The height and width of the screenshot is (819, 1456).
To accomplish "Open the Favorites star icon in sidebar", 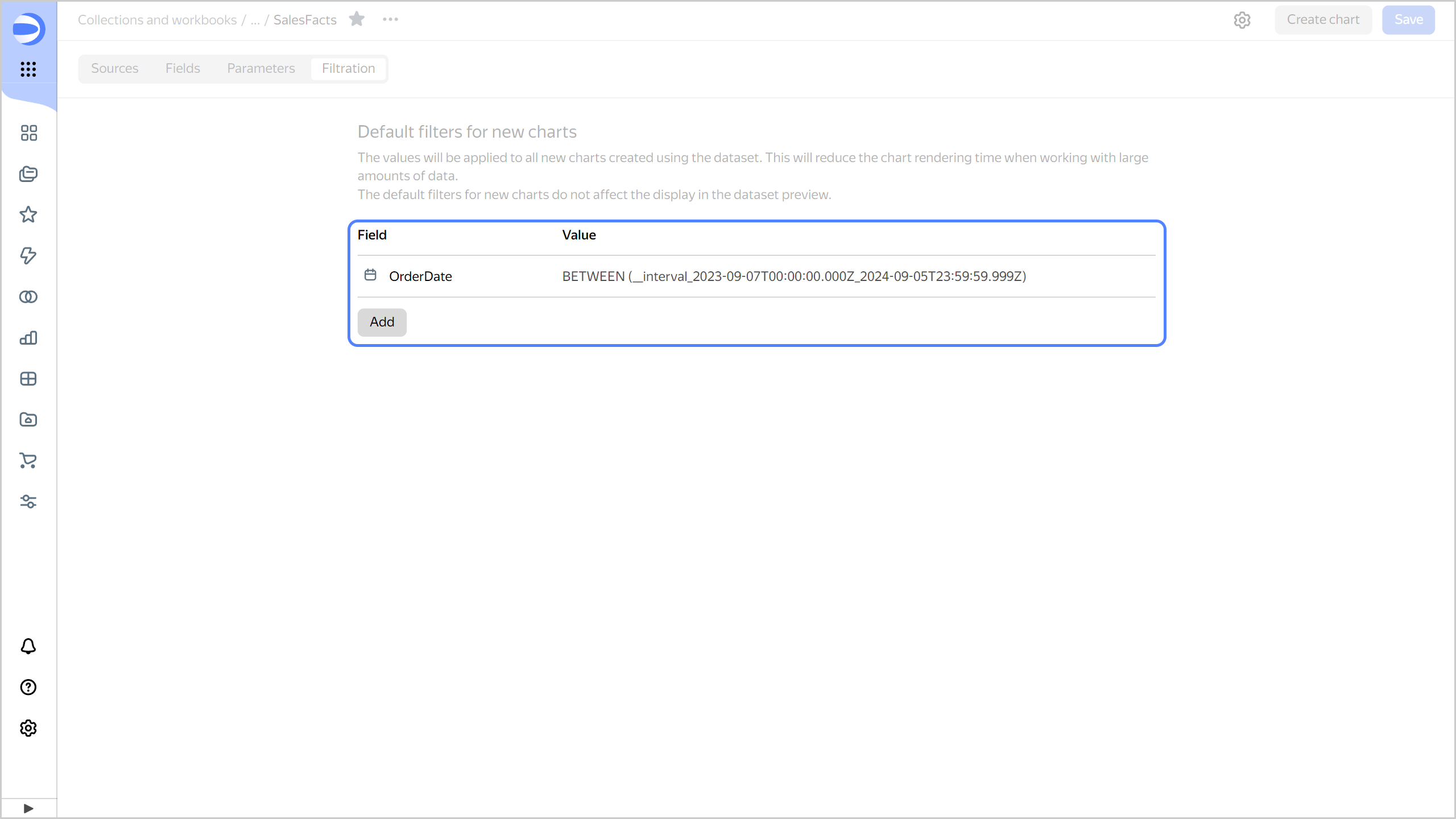I will tap(28, 214).
